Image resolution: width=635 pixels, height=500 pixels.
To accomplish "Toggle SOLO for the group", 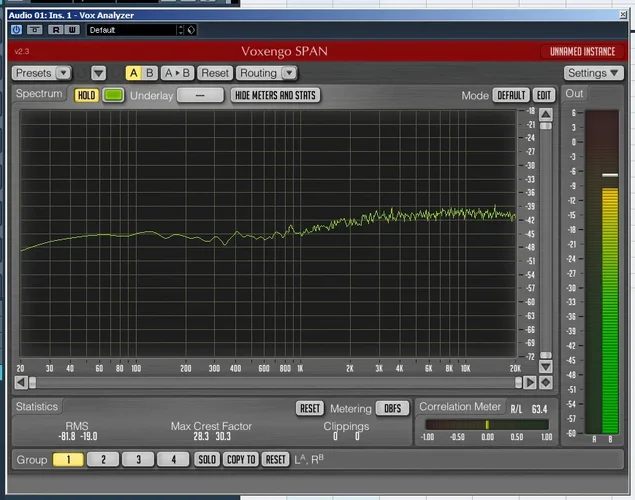I will 206,459.
